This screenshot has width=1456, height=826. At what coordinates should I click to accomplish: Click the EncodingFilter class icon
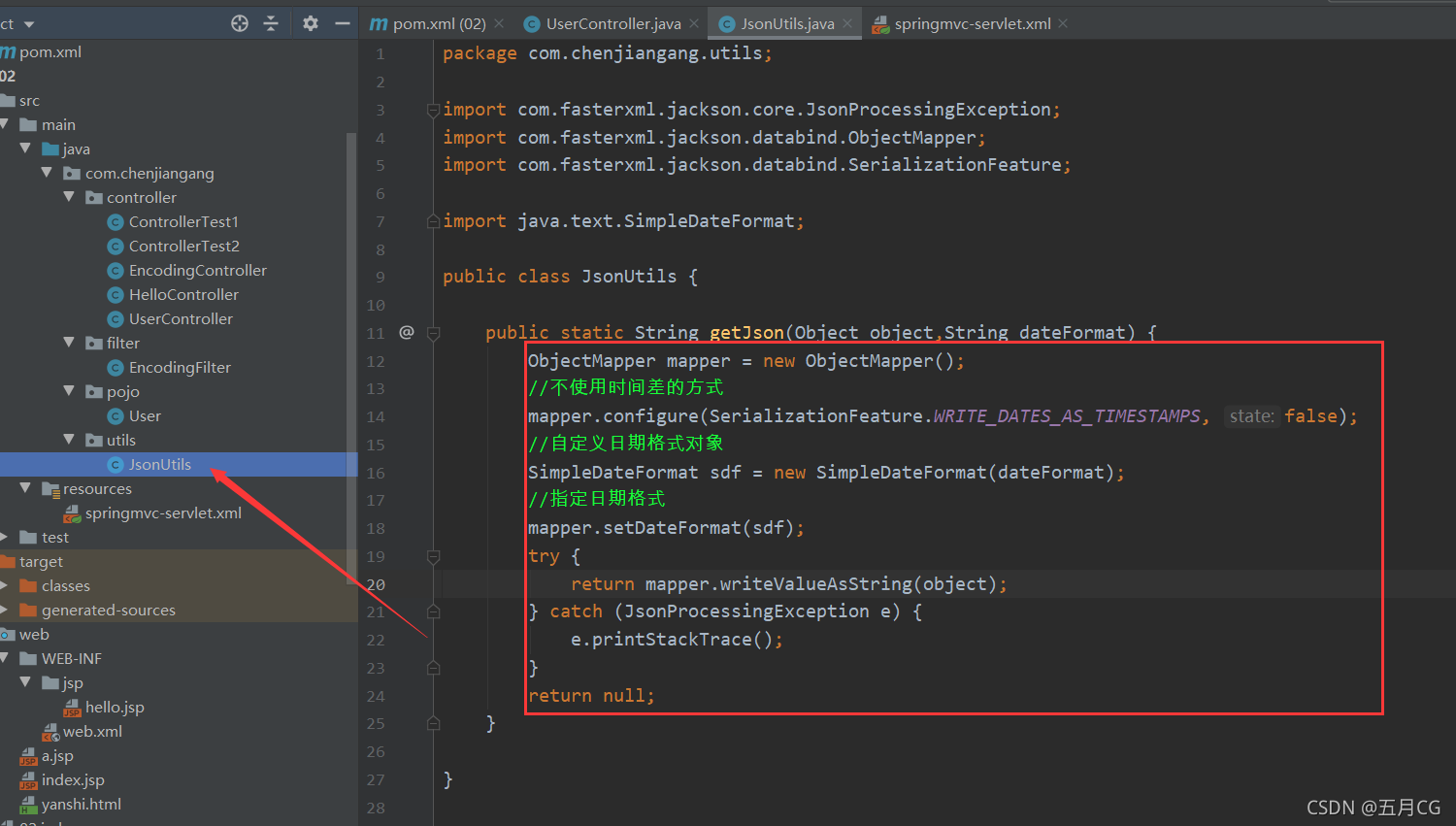(116, 367)
